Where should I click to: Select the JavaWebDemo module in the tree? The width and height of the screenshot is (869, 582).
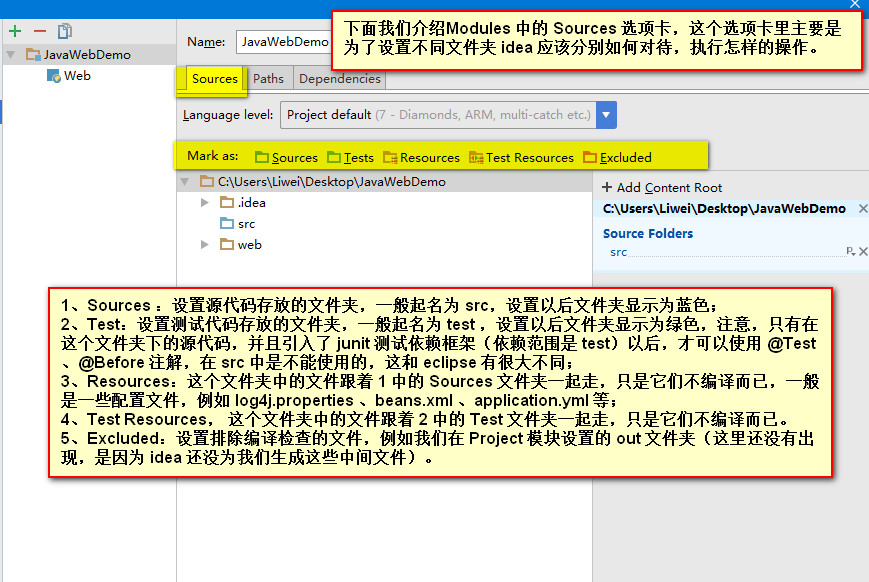[x=87, y=54]
